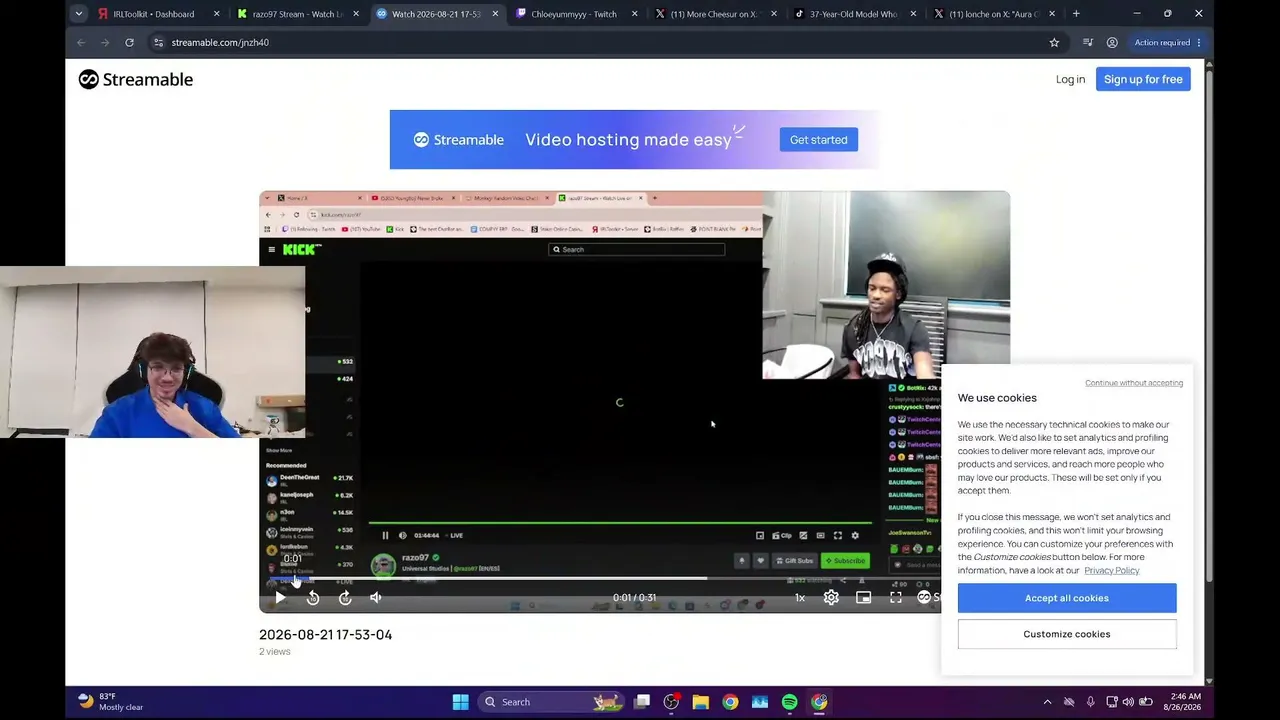Switch to Chloeyummyyy Twitch tab
1280x720 pixels.
(x=573, y=14)
